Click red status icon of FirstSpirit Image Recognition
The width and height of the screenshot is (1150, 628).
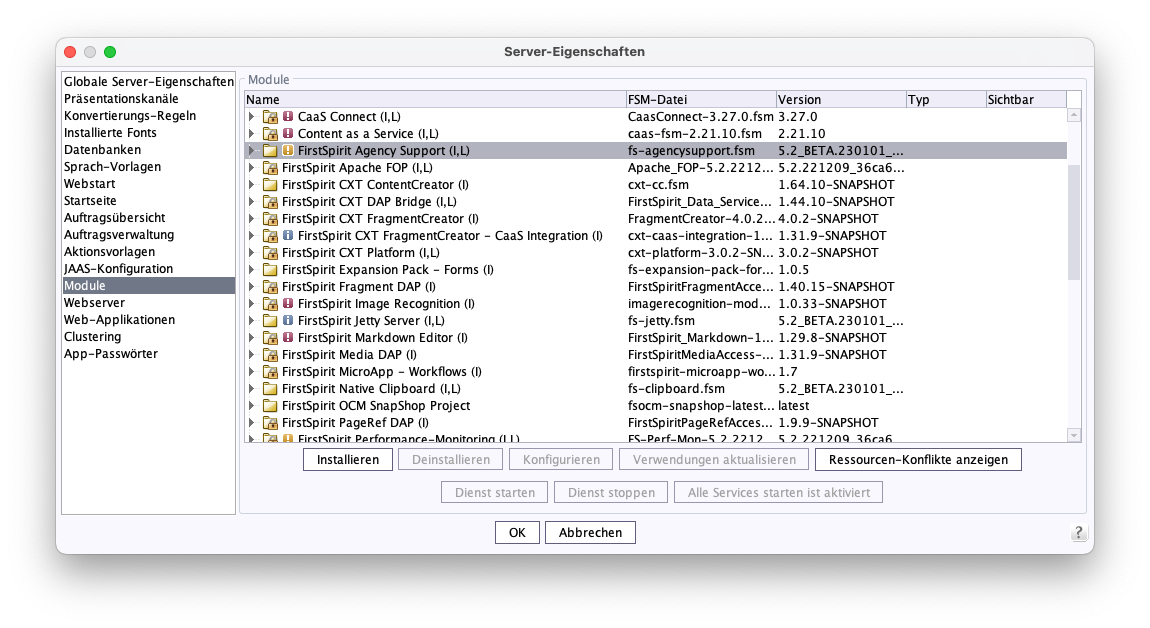pyautogui.click(x=288, y=303)
